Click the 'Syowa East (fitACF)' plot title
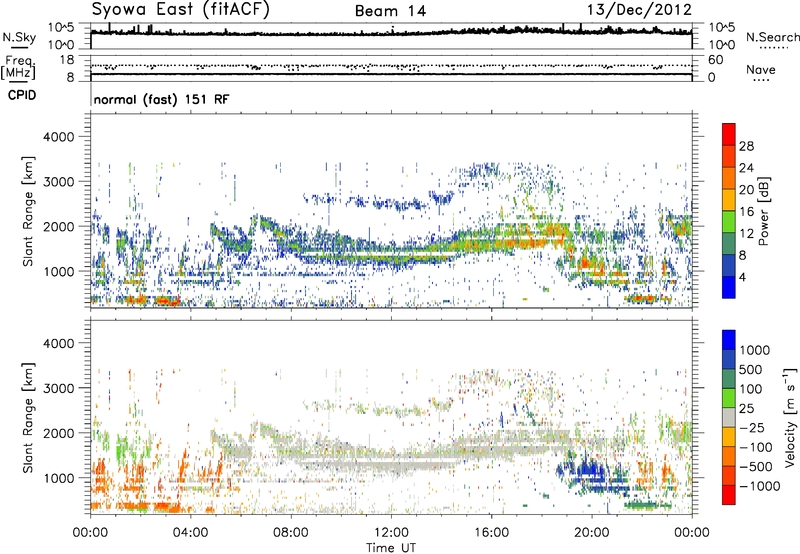Screen dimensions: 800x554 181,10
